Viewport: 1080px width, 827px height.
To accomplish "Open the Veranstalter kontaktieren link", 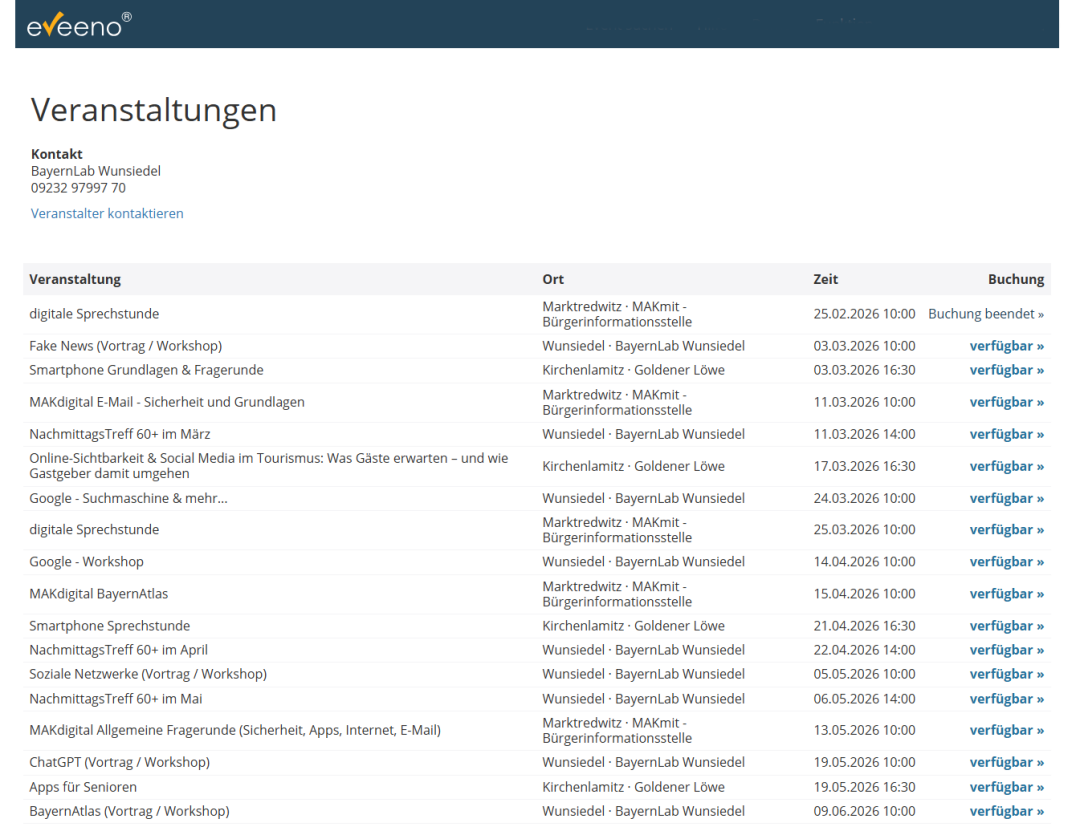I will coord(106,213).
